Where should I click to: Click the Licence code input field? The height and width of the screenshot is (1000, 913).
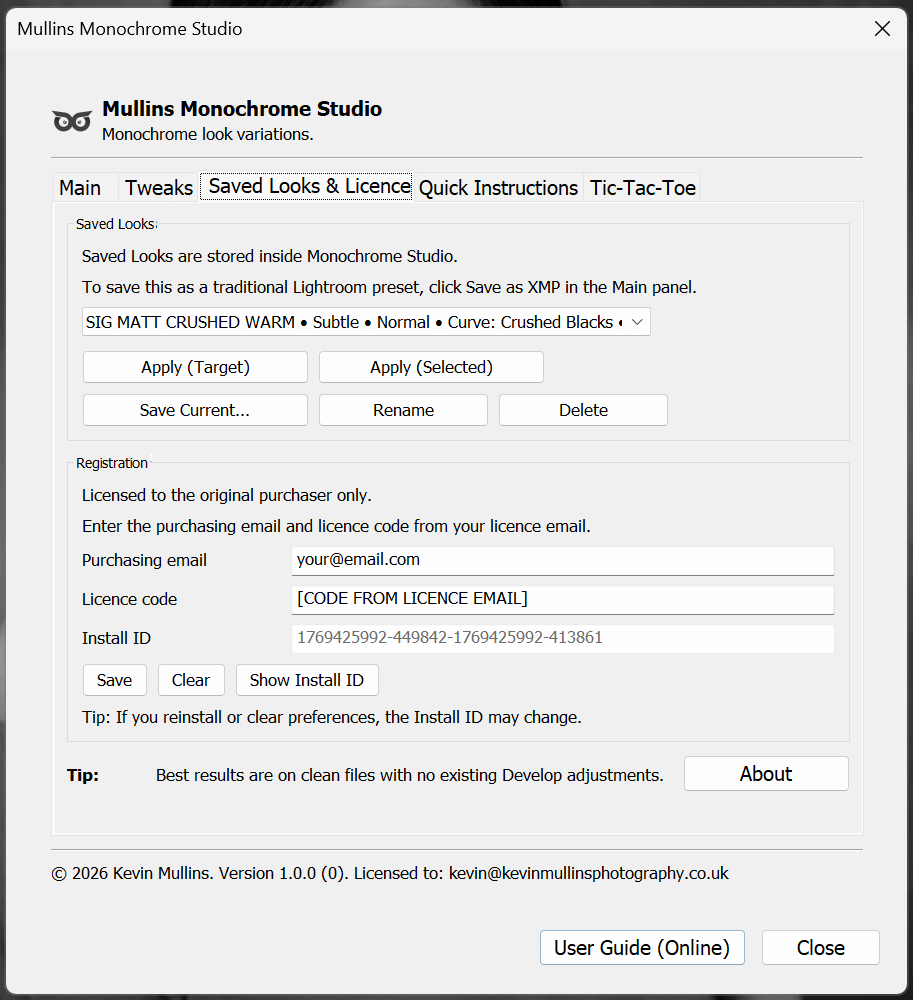561,599
